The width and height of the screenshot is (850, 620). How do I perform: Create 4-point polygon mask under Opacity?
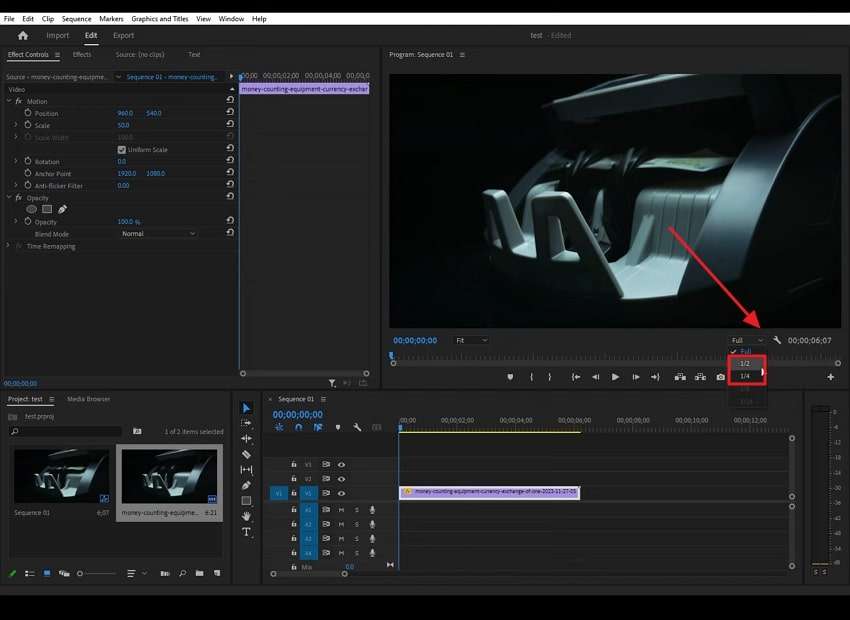[x=47, y=209]
